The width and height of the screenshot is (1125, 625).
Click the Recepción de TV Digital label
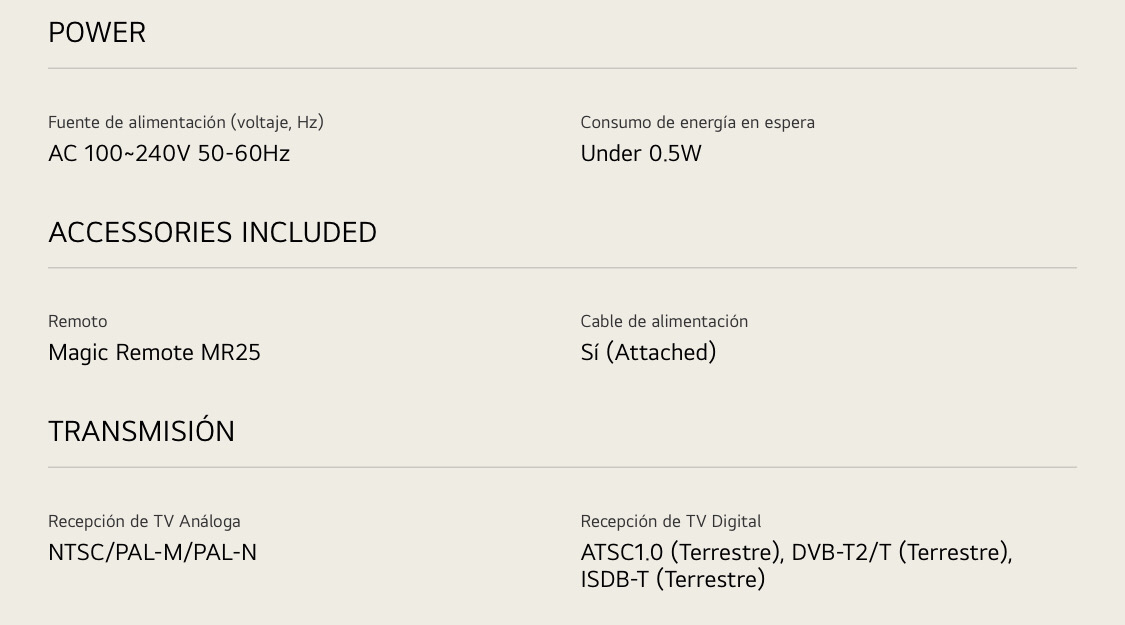671,522
